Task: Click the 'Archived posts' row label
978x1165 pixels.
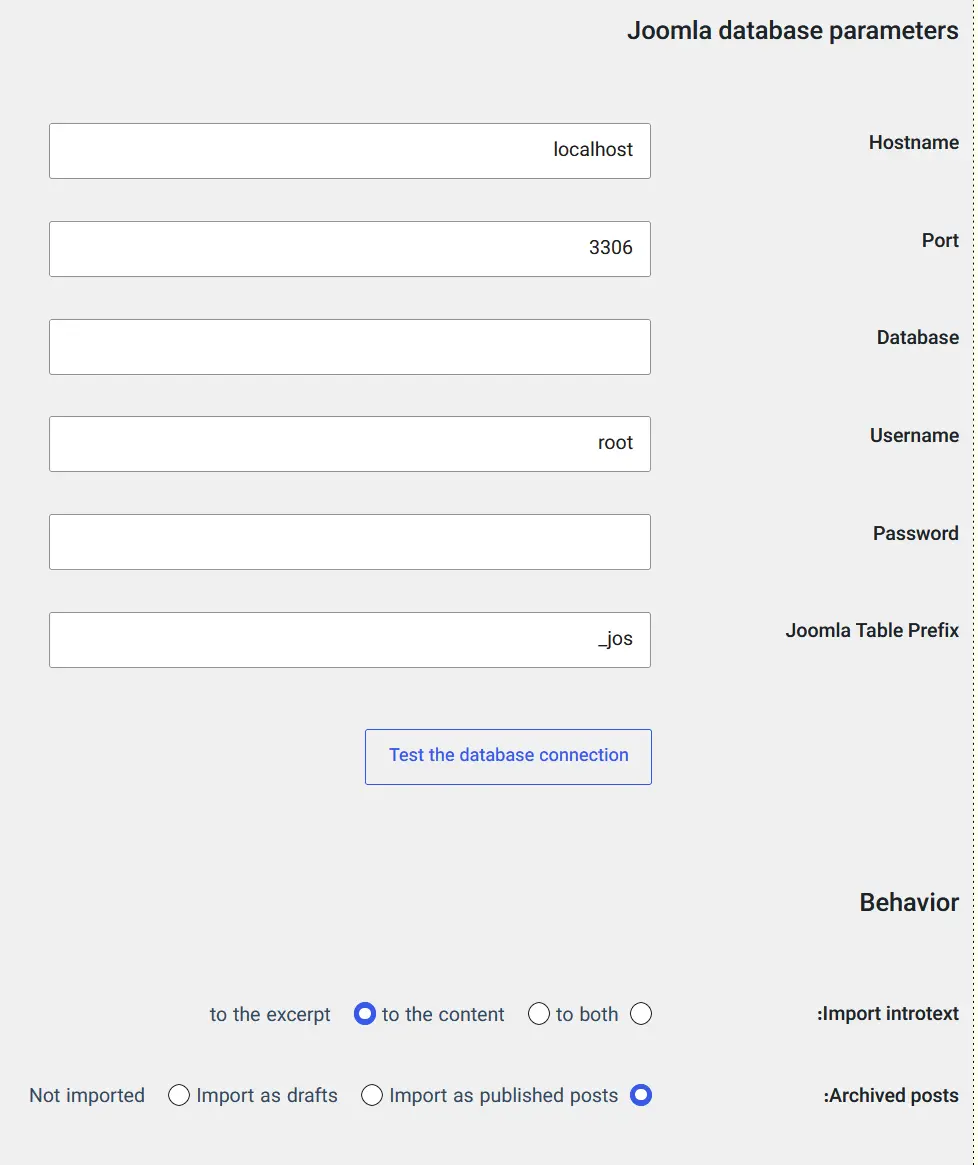Action: tap(890, 1095)
